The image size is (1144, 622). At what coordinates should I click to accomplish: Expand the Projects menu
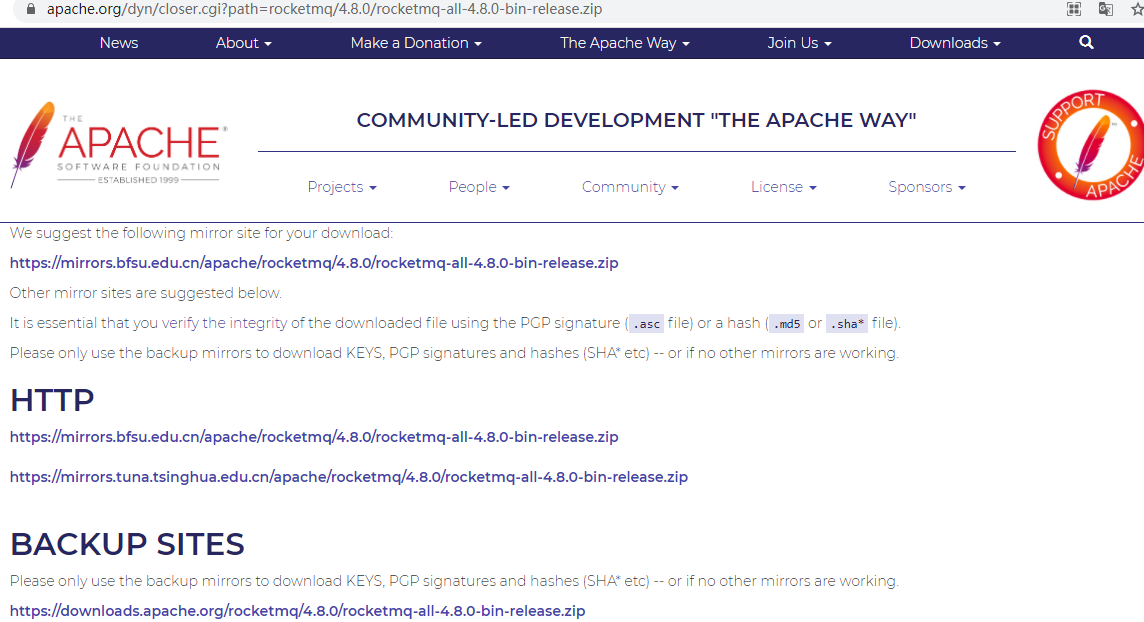click(342, 187)
